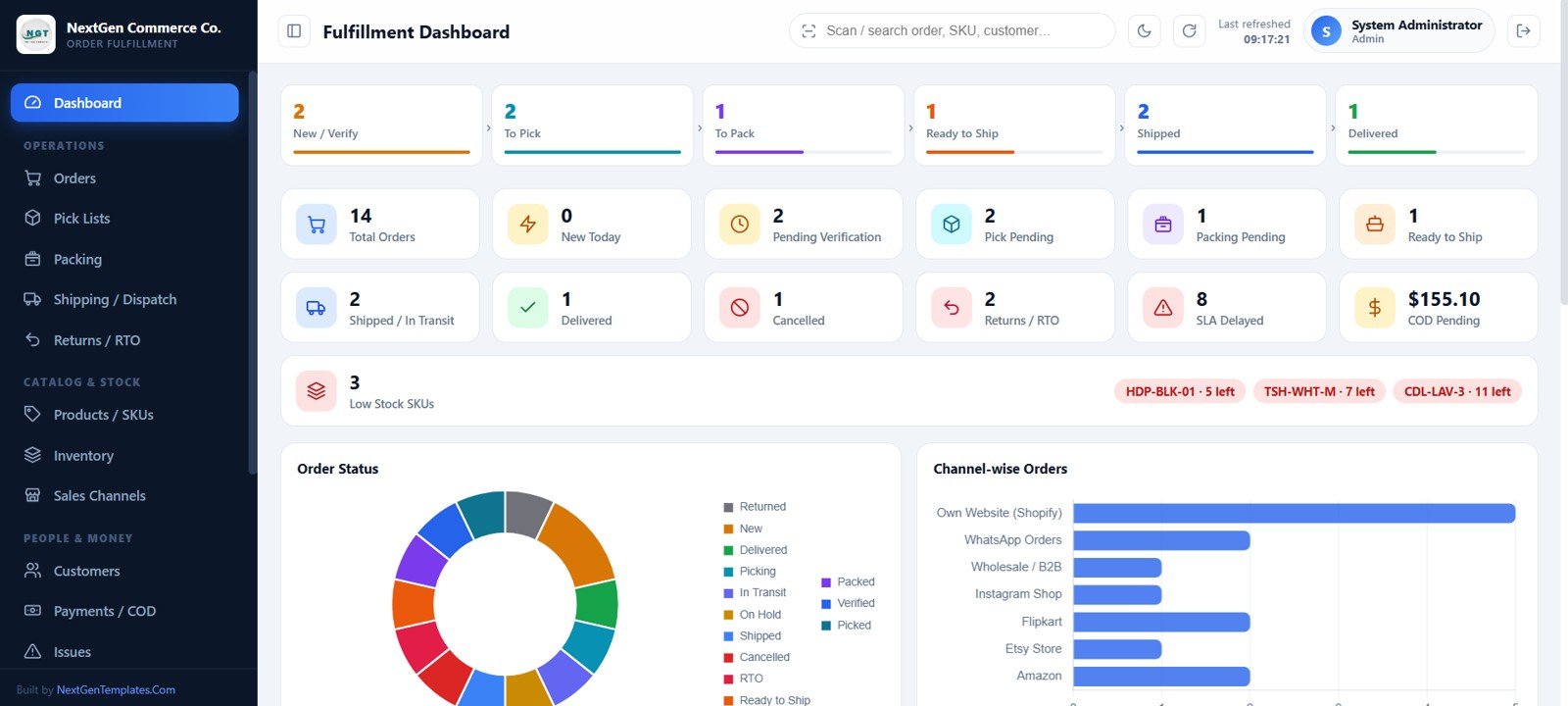Click the barcode scan icon in search
1568x706 pixels.
(x=808, y=31)
